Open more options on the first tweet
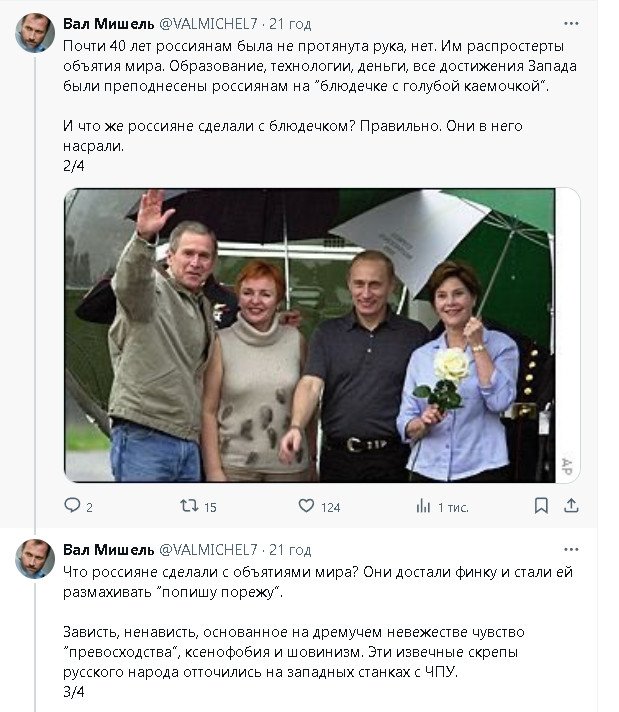 [x=570, y=22]
